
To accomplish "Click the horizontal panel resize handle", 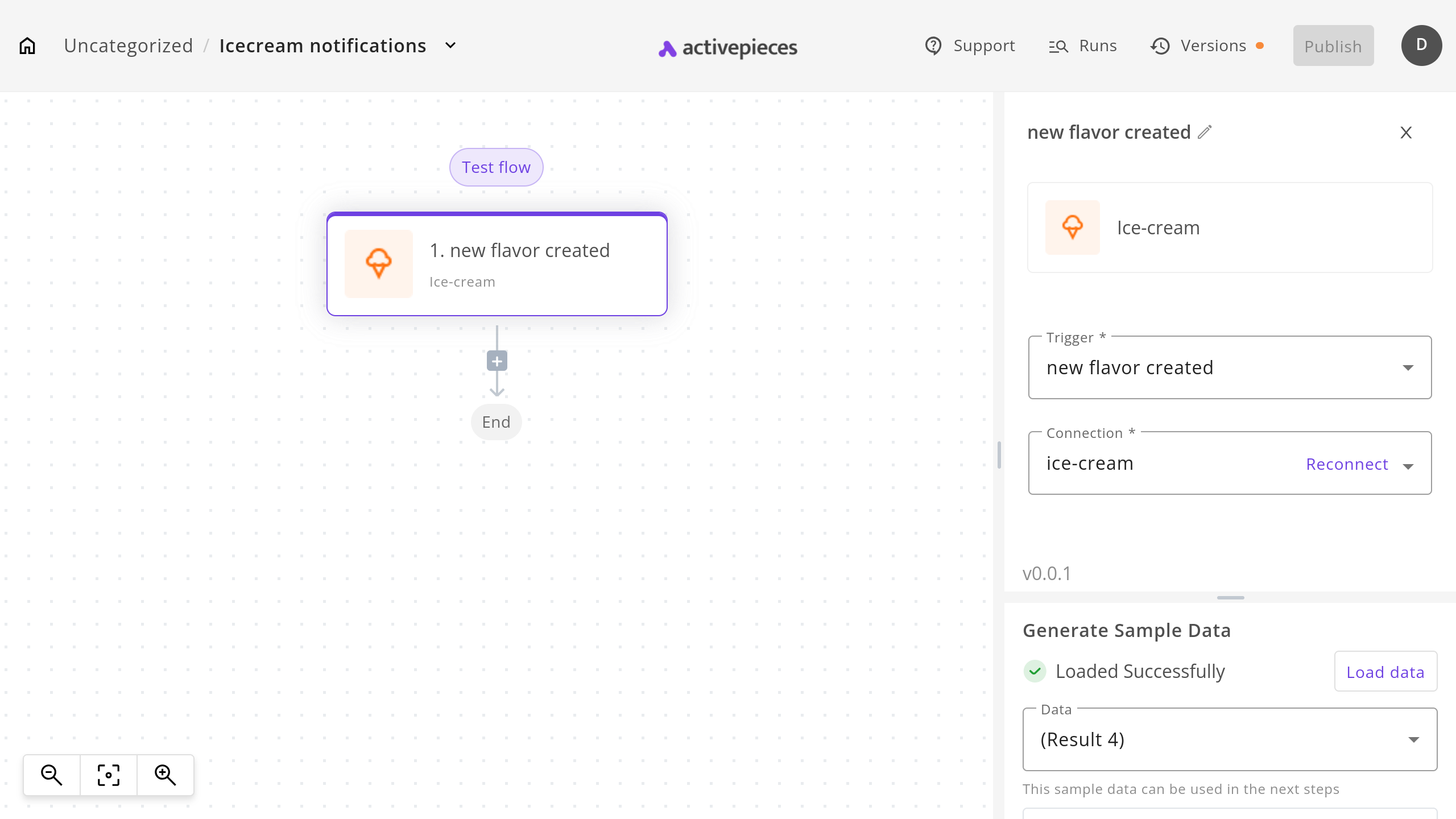I will 1230,598.
